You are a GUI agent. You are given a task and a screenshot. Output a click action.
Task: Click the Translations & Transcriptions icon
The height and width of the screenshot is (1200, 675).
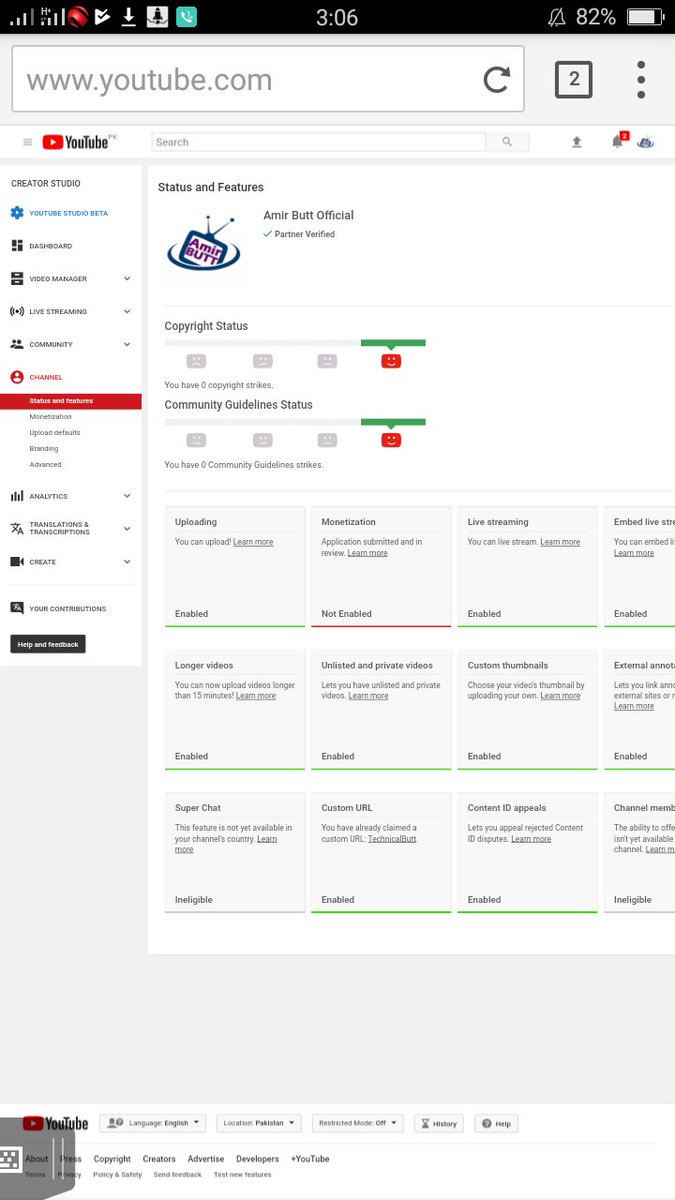tap(17, 528)
